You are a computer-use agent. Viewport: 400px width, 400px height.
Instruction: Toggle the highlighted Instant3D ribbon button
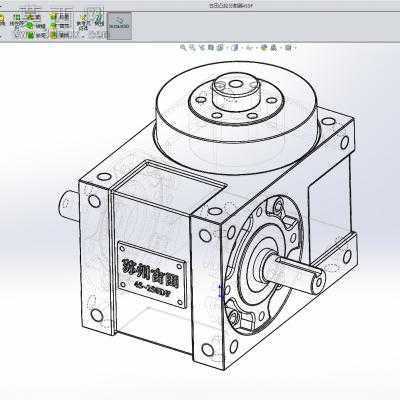(119, 26)
